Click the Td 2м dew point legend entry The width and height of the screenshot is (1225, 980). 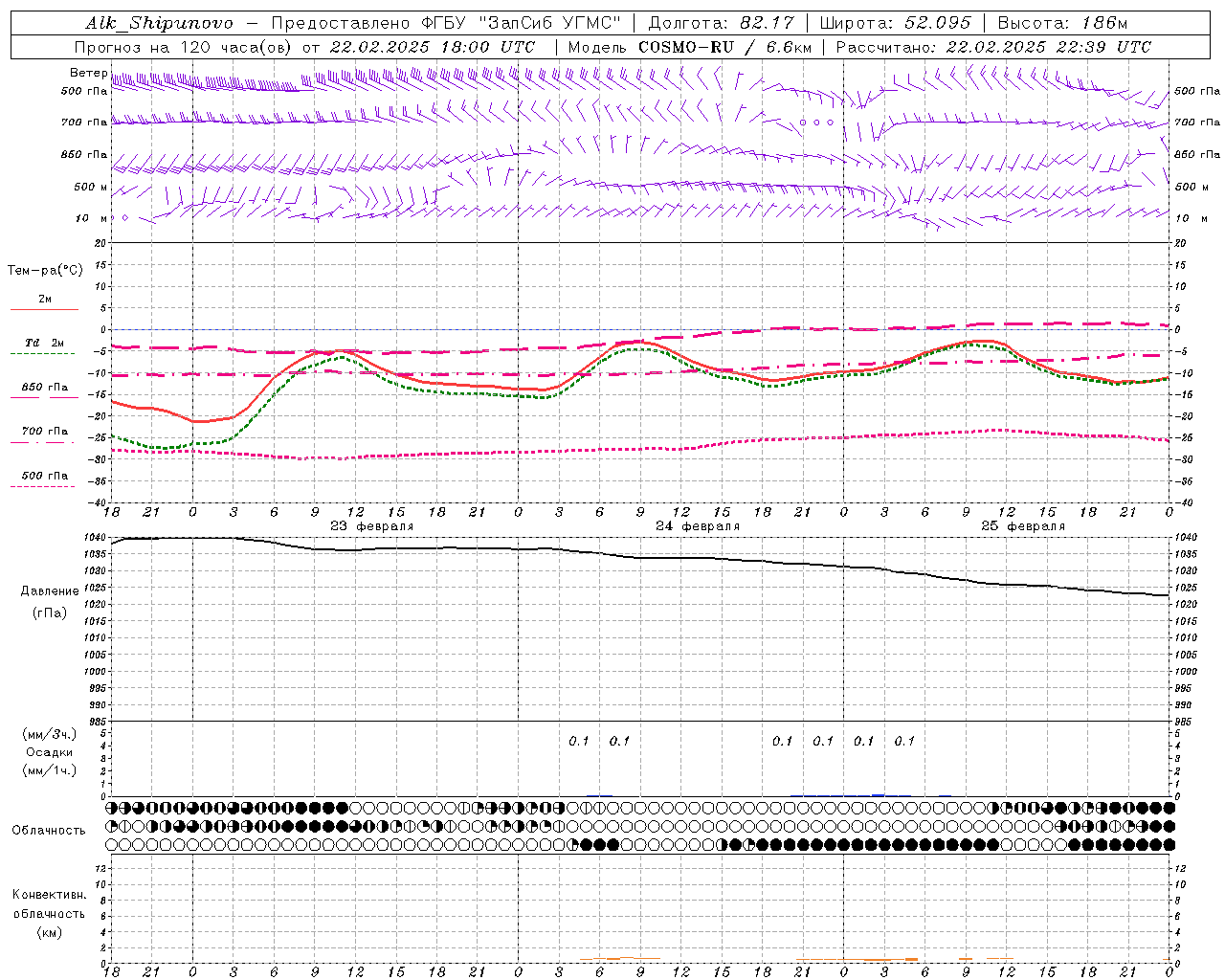coord(45,343)
